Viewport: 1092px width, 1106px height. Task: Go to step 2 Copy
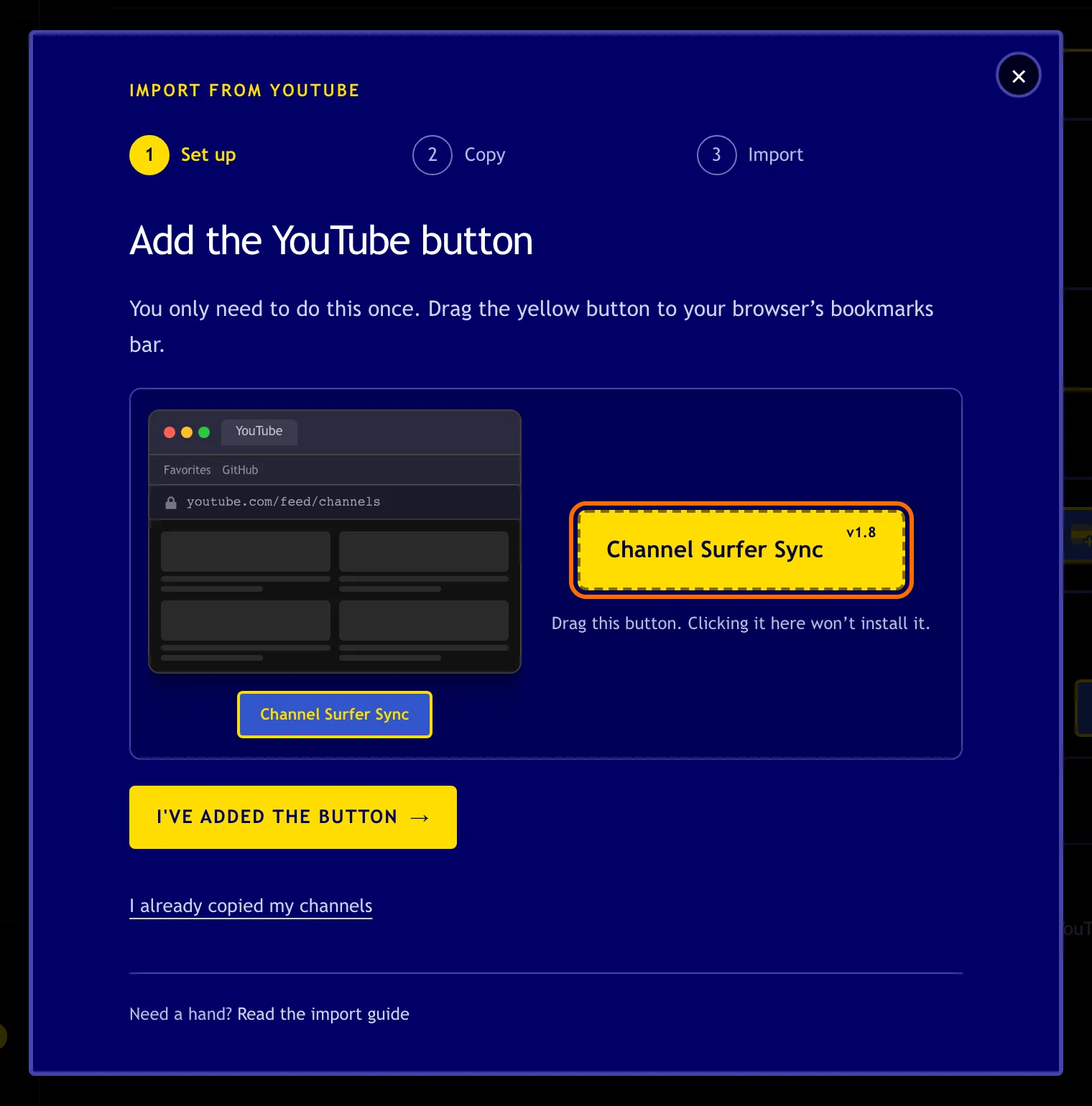pyautogui.click(x=459, y=155)
